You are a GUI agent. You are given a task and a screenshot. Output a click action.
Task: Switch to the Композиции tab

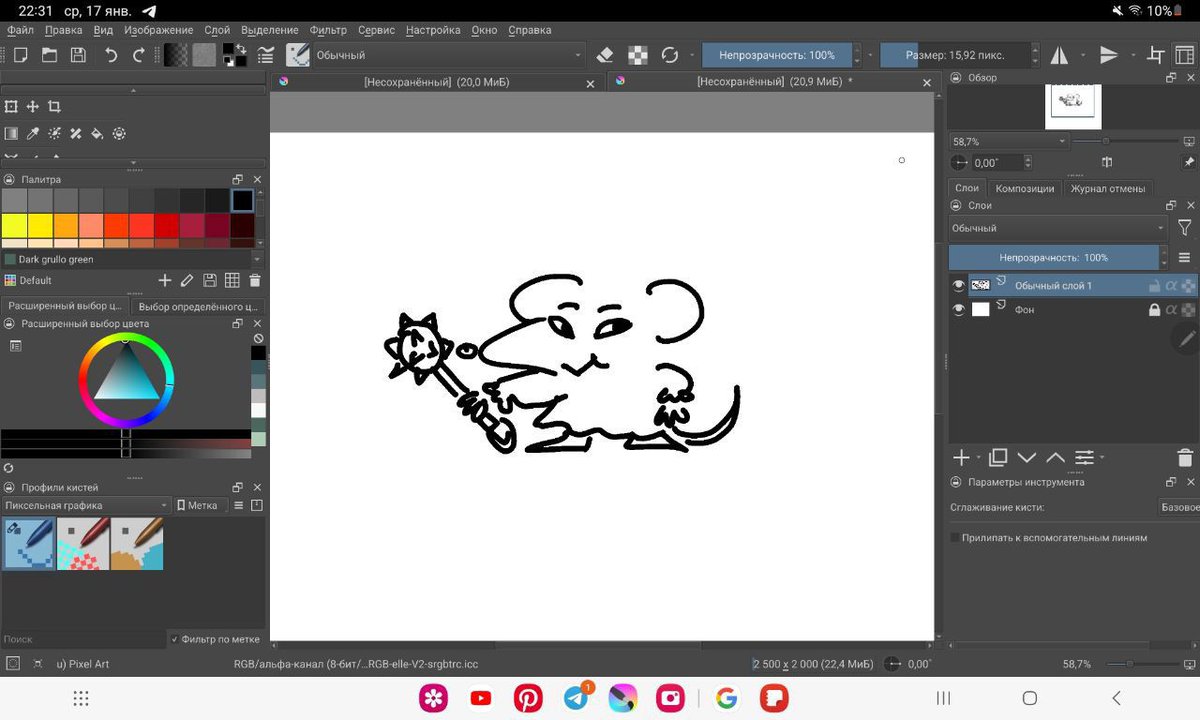1025,188
